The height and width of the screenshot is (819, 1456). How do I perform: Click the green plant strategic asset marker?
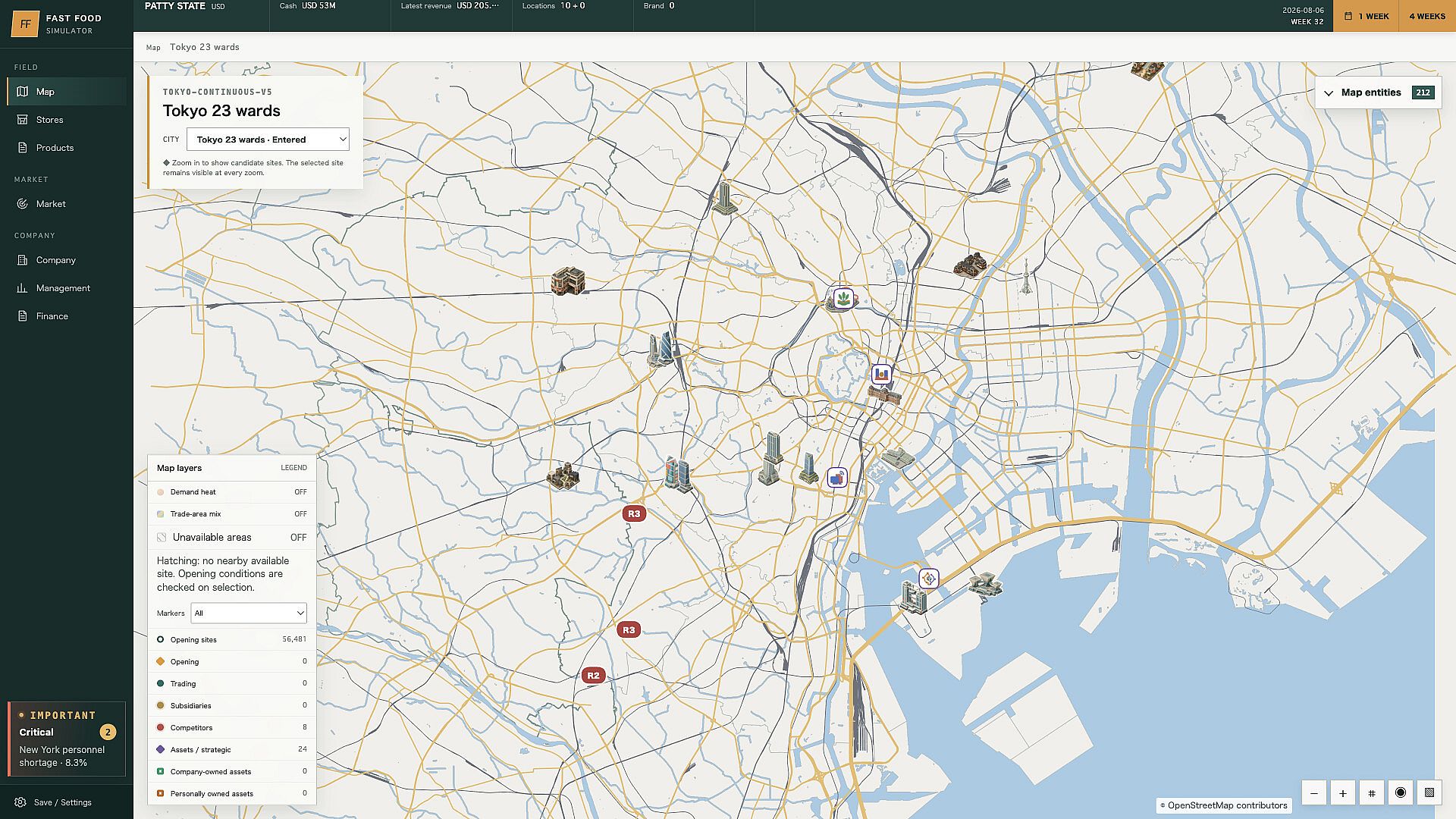tap(843, 298)
